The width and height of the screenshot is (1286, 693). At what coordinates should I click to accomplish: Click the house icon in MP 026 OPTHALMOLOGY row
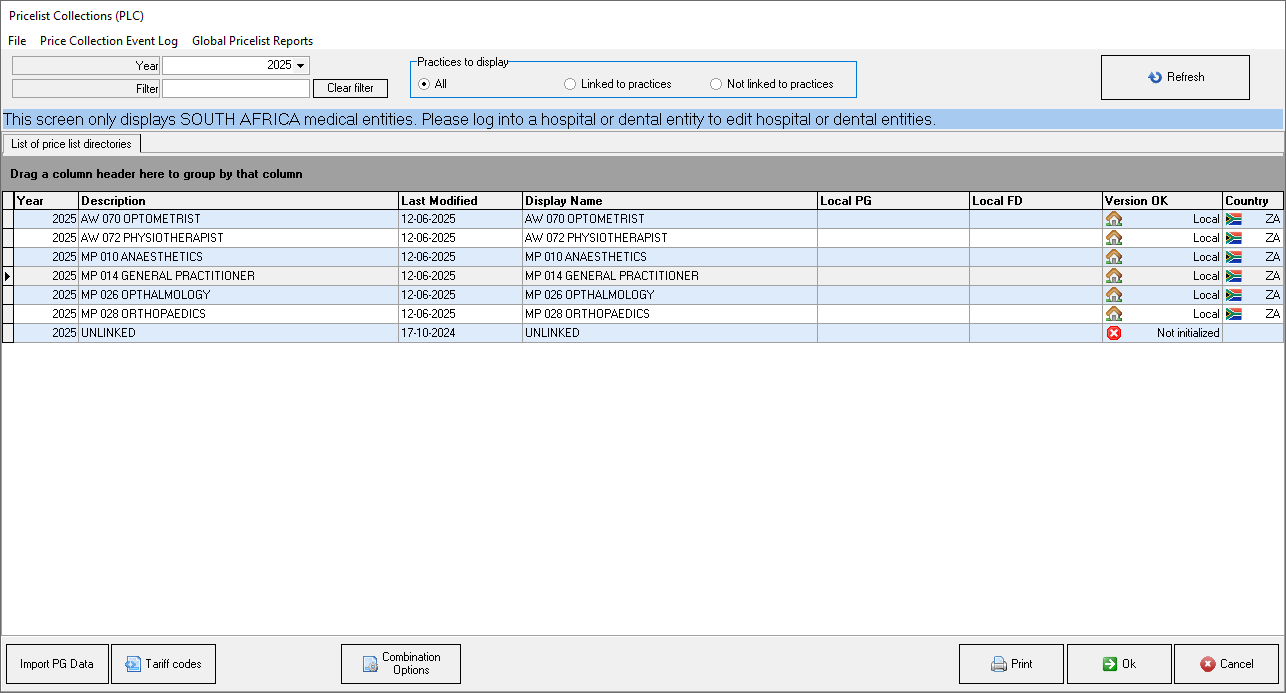coord(1113,295)
